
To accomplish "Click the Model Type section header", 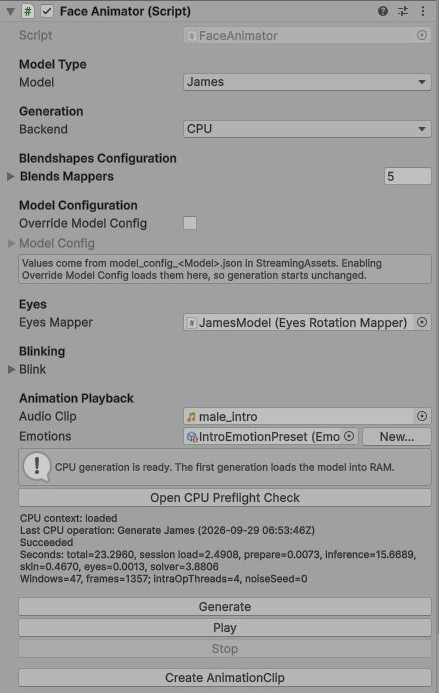I will click(53, 65).
